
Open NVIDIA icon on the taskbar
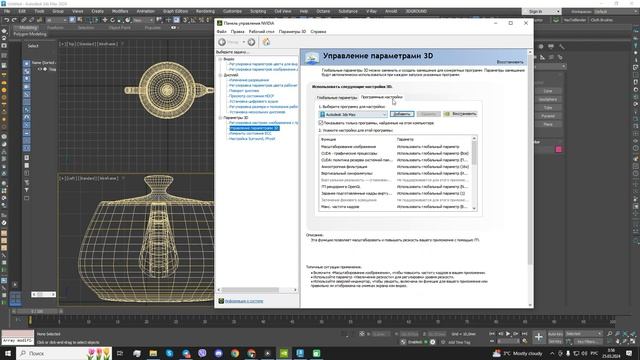(x=284, y=353)
